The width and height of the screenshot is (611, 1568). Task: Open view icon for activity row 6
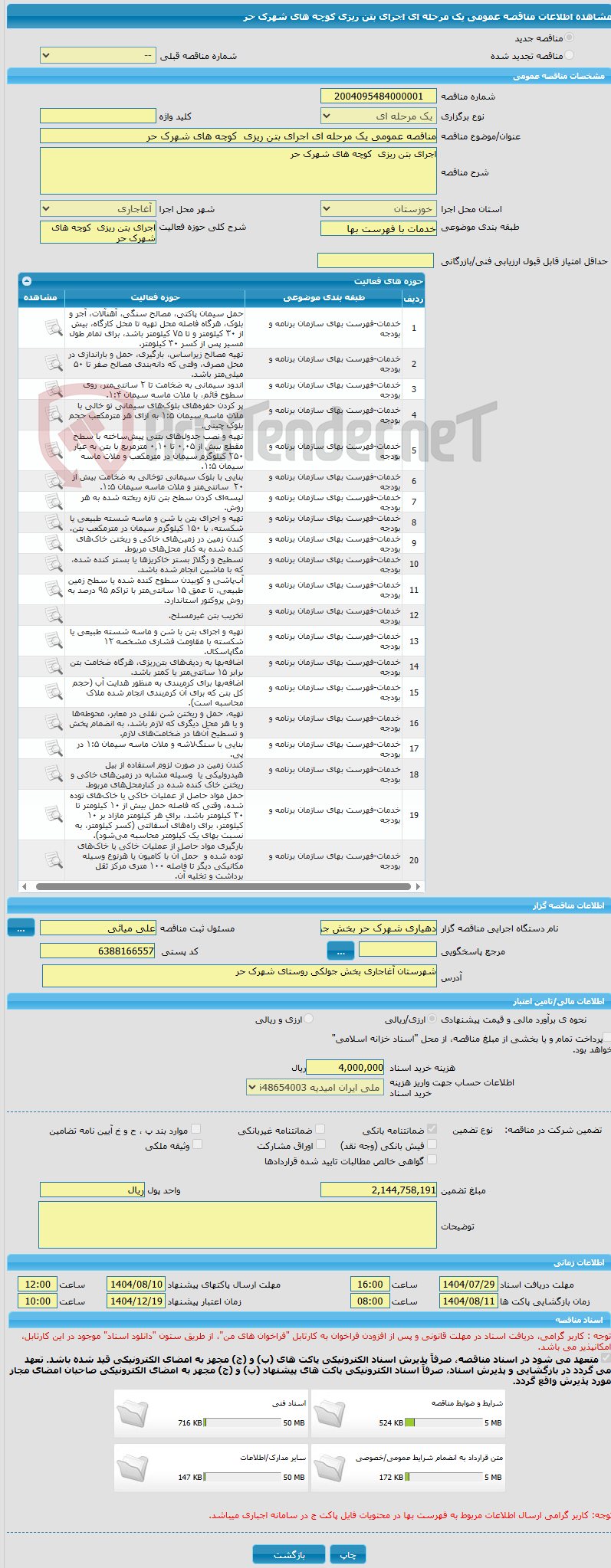(53, 481)
